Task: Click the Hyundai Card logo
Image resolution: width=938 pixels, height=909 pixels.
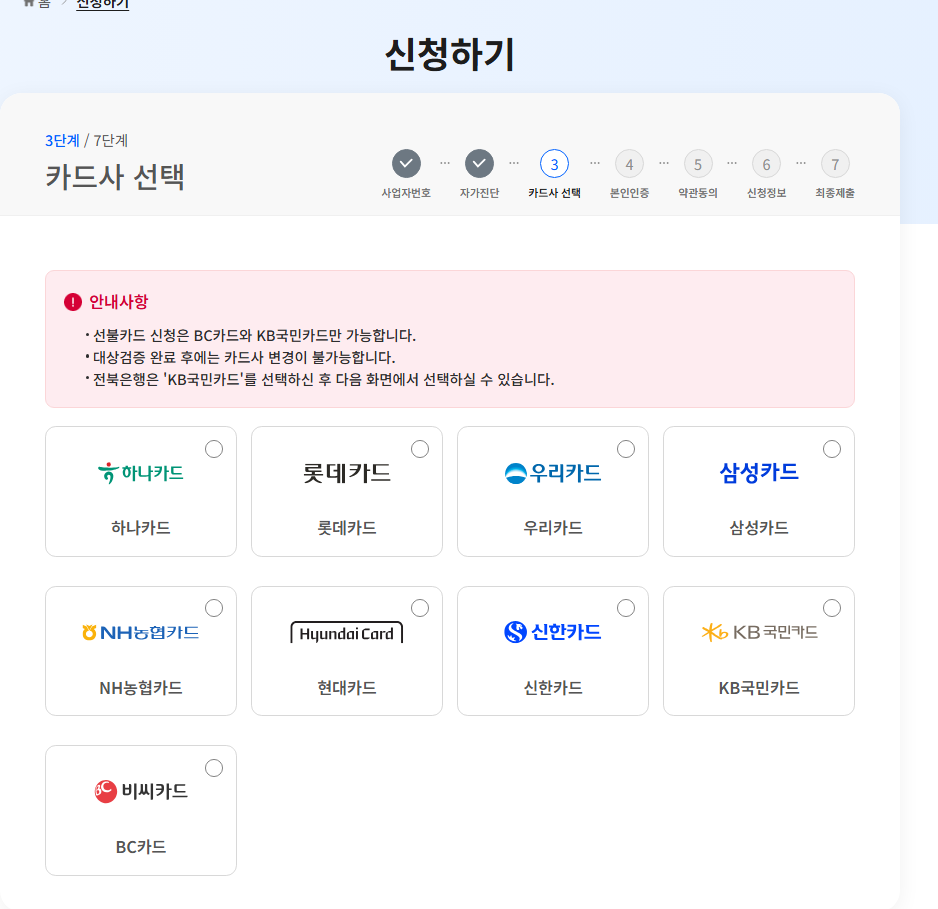Action: click(x=346, y=633)
